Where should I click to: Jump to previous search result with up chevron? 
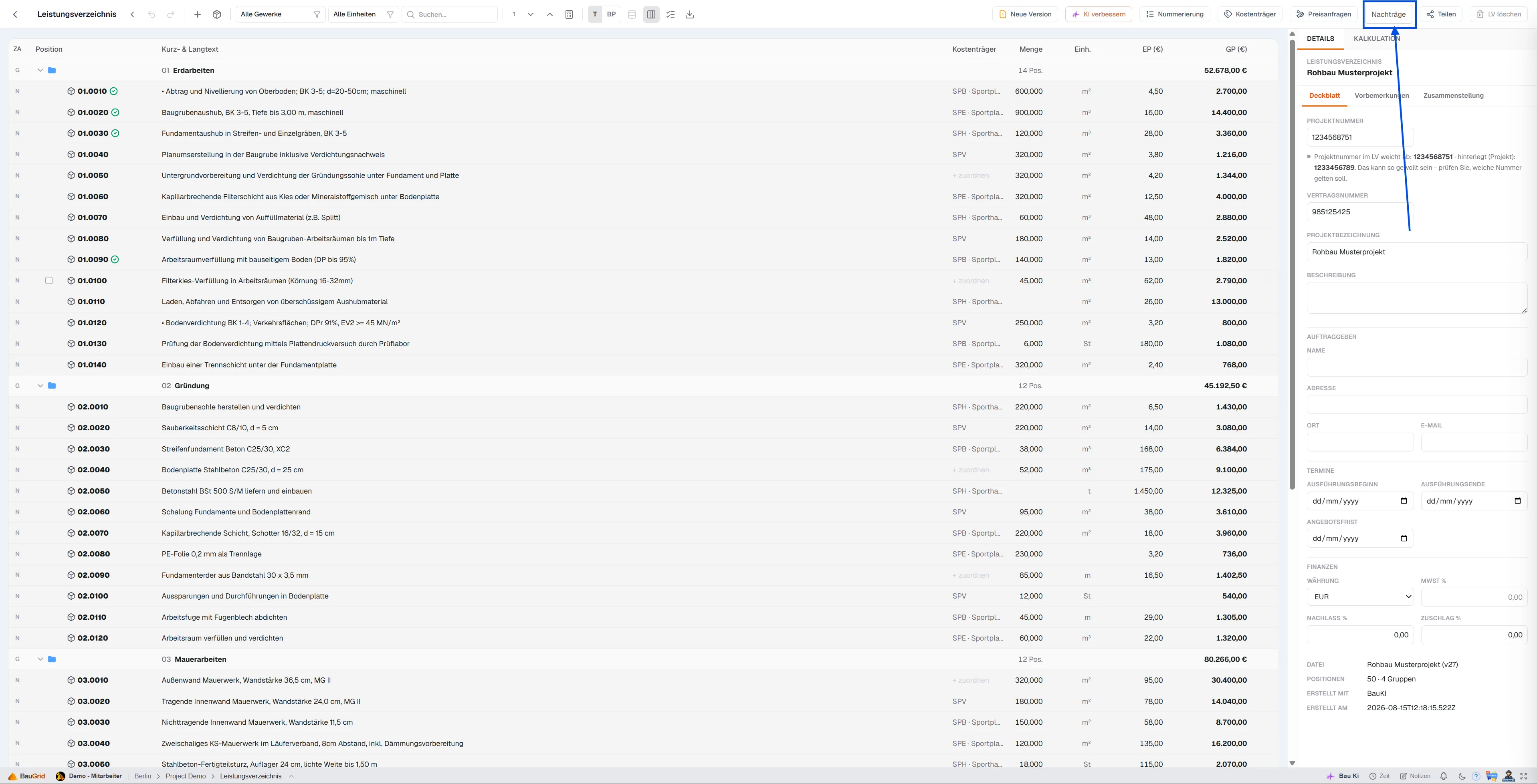click(x=549, y=14)
